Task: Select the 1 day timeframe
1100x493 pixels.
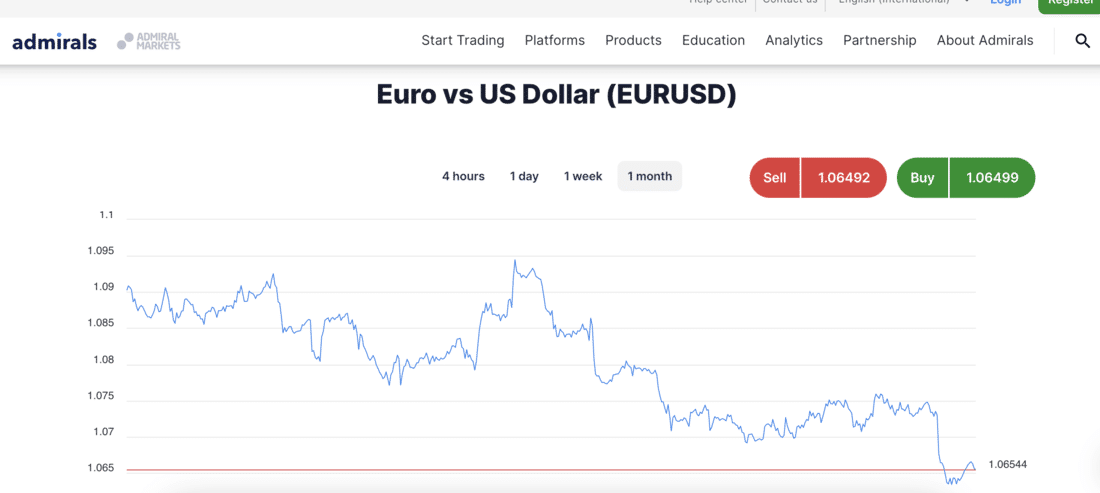Action: (524, 176)
